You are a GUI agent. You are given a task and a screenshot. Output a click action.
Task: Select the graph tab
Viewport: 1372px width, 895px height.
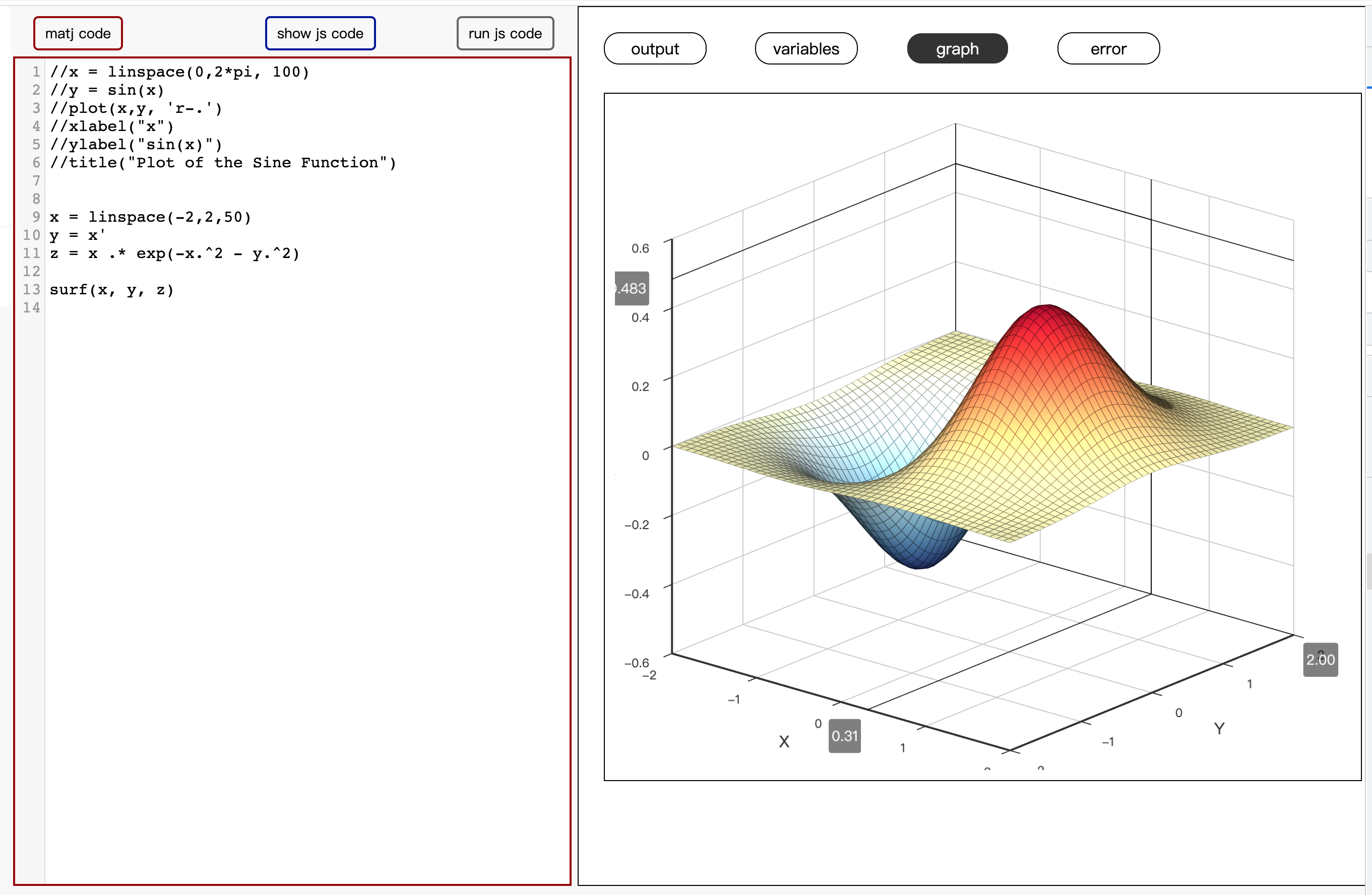pos(956,49)
